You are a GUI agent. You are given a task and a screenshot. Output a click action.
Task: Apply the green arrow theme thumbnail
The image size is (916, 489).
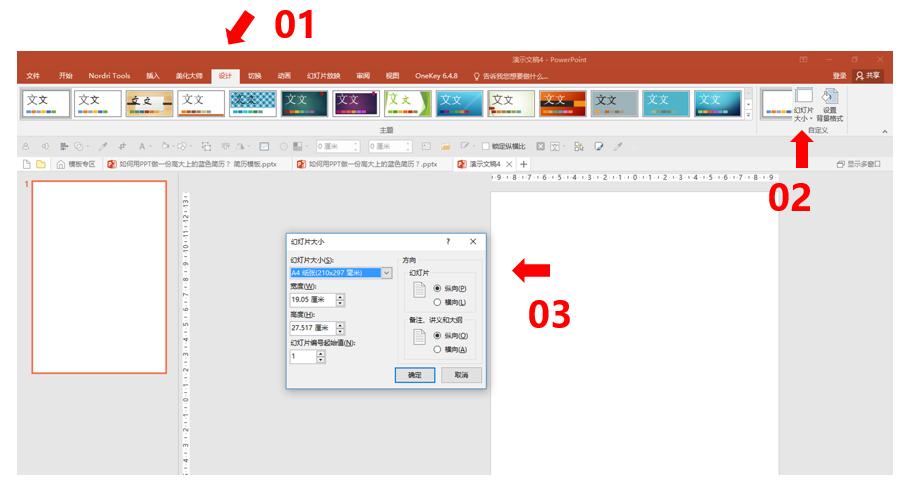(407, 103)
